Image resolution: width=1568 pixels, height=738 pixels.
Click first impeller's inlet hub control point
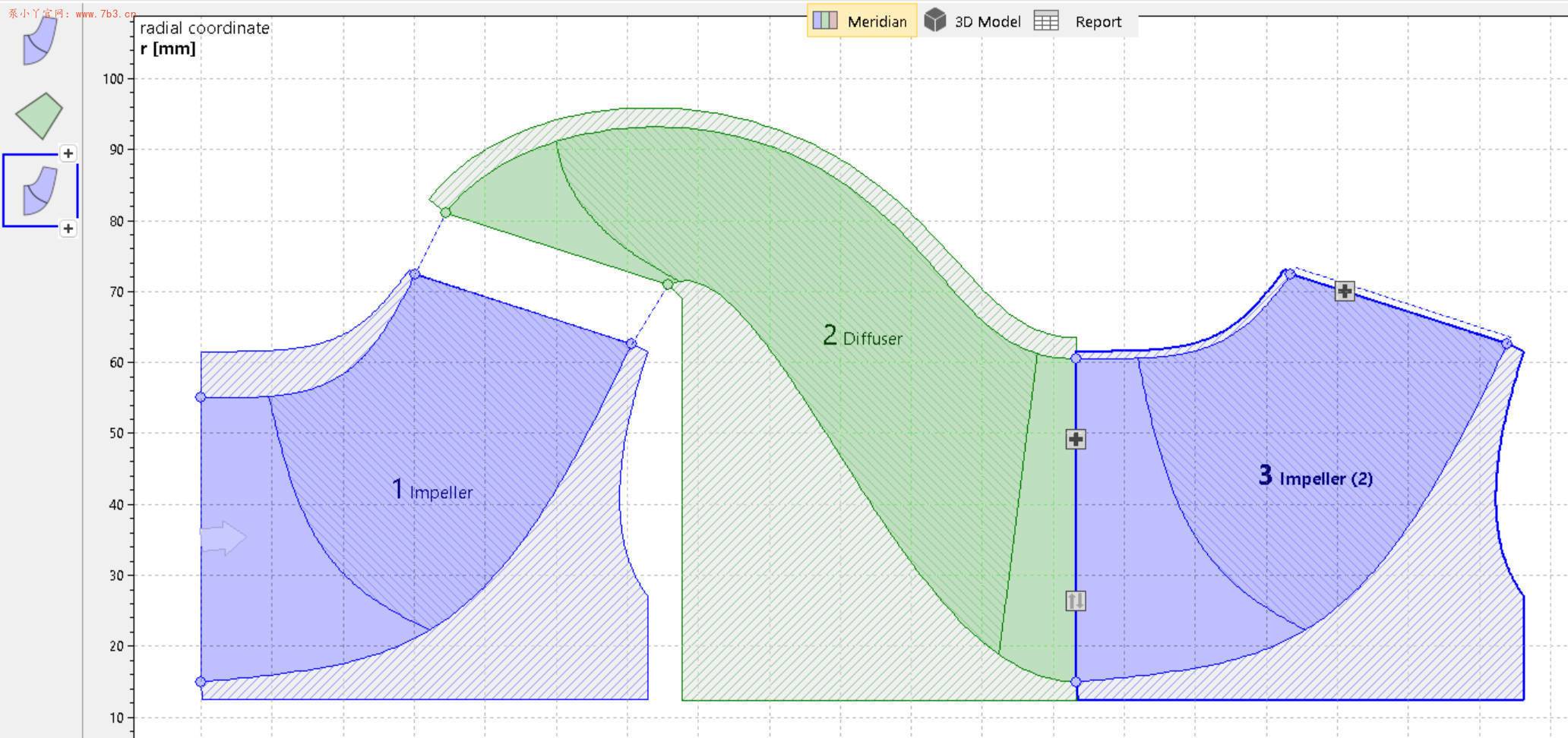click(201, 682)
